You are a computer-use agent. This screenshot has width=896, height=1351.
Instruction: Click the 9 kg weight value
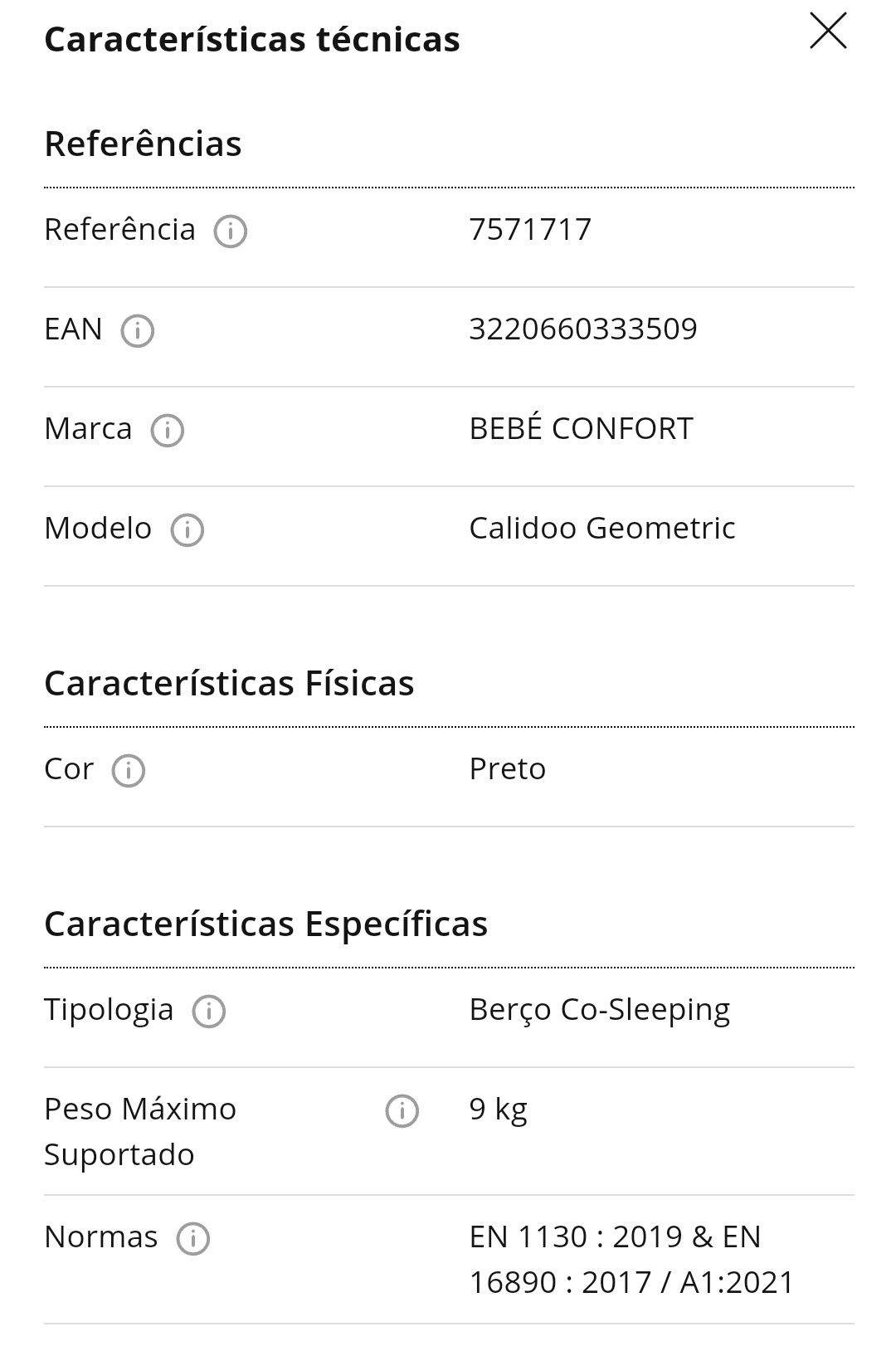[499, 1110]
